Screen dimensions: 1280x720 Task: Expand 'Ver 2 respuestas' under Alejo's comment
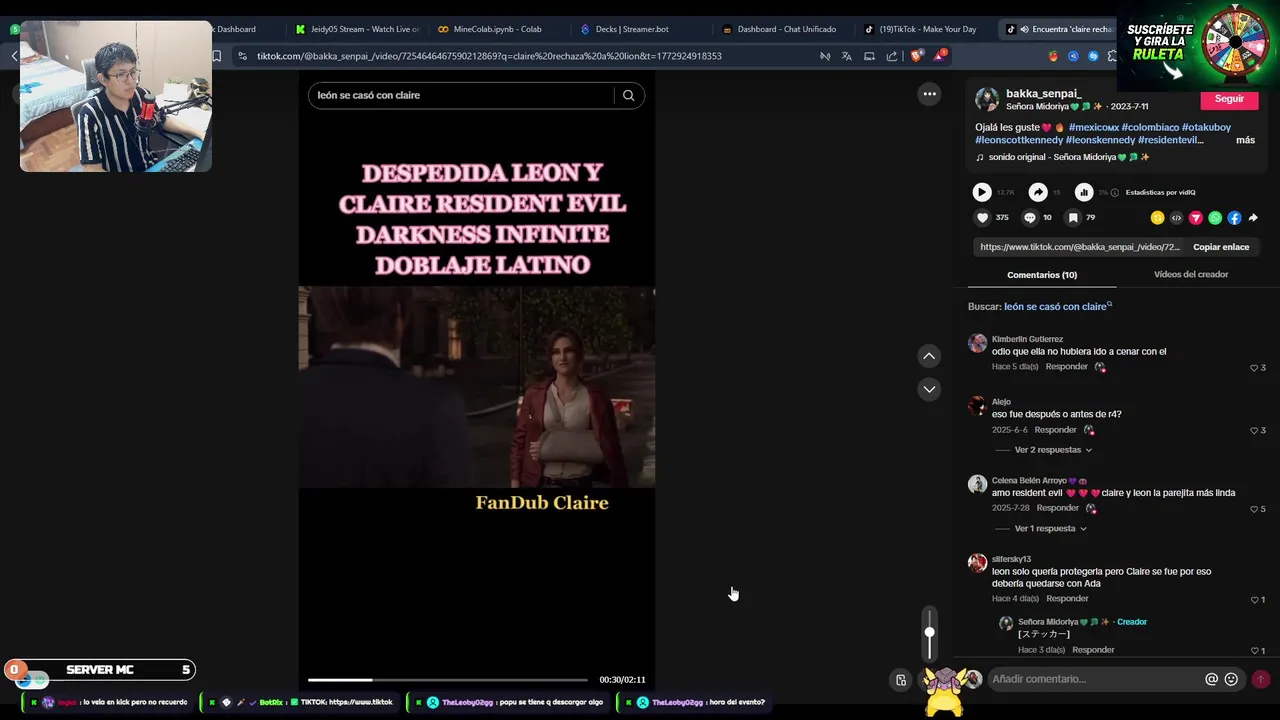click(1053, 450)
